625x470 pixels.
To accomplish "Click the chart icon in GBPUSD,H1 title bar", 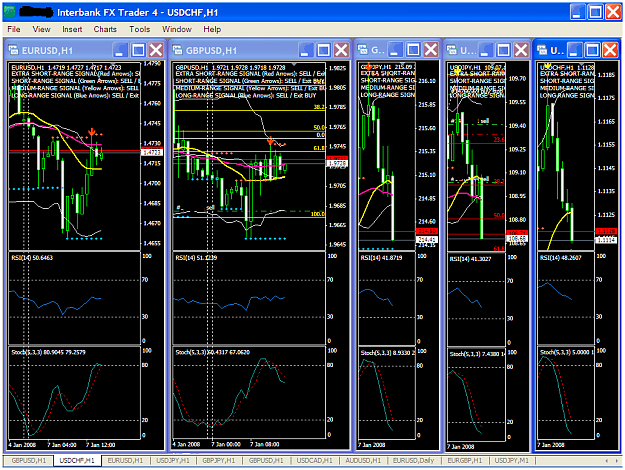I will click(x=177, y=50).
